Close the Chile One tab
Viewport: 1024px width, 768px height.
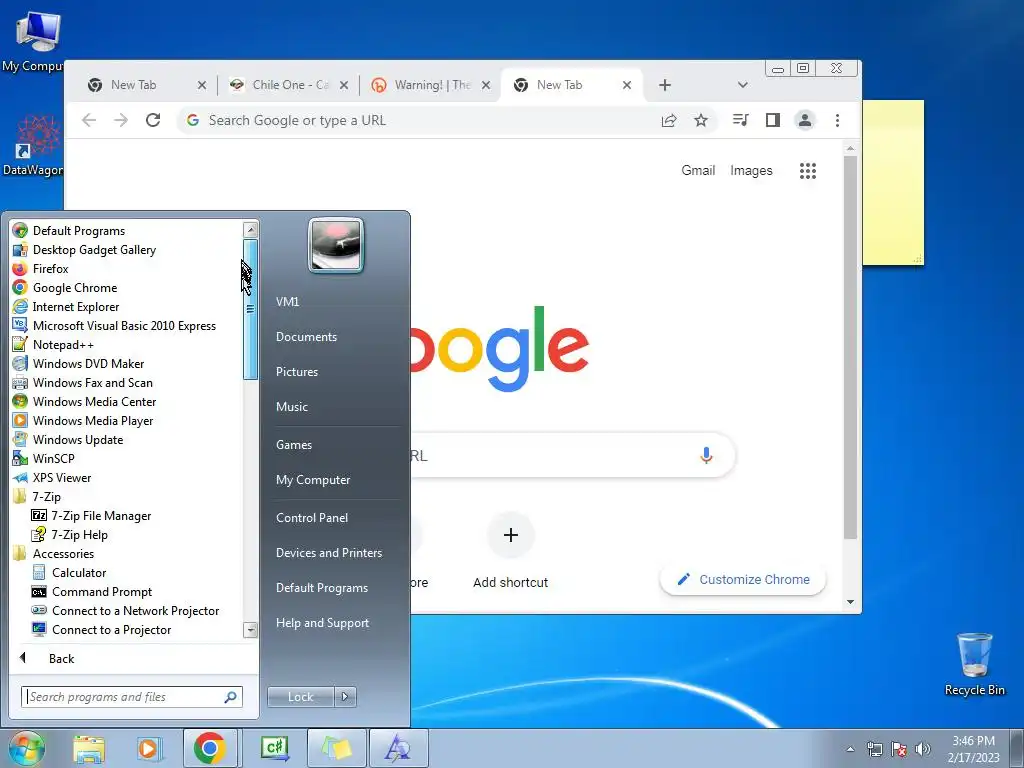click(344, 85)
